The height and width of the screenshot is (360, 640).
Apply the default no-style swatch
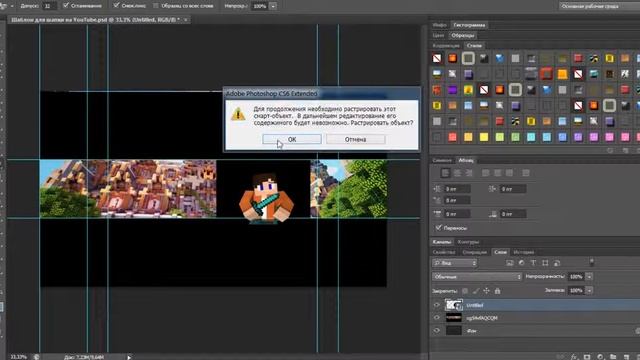coord(437,58)
